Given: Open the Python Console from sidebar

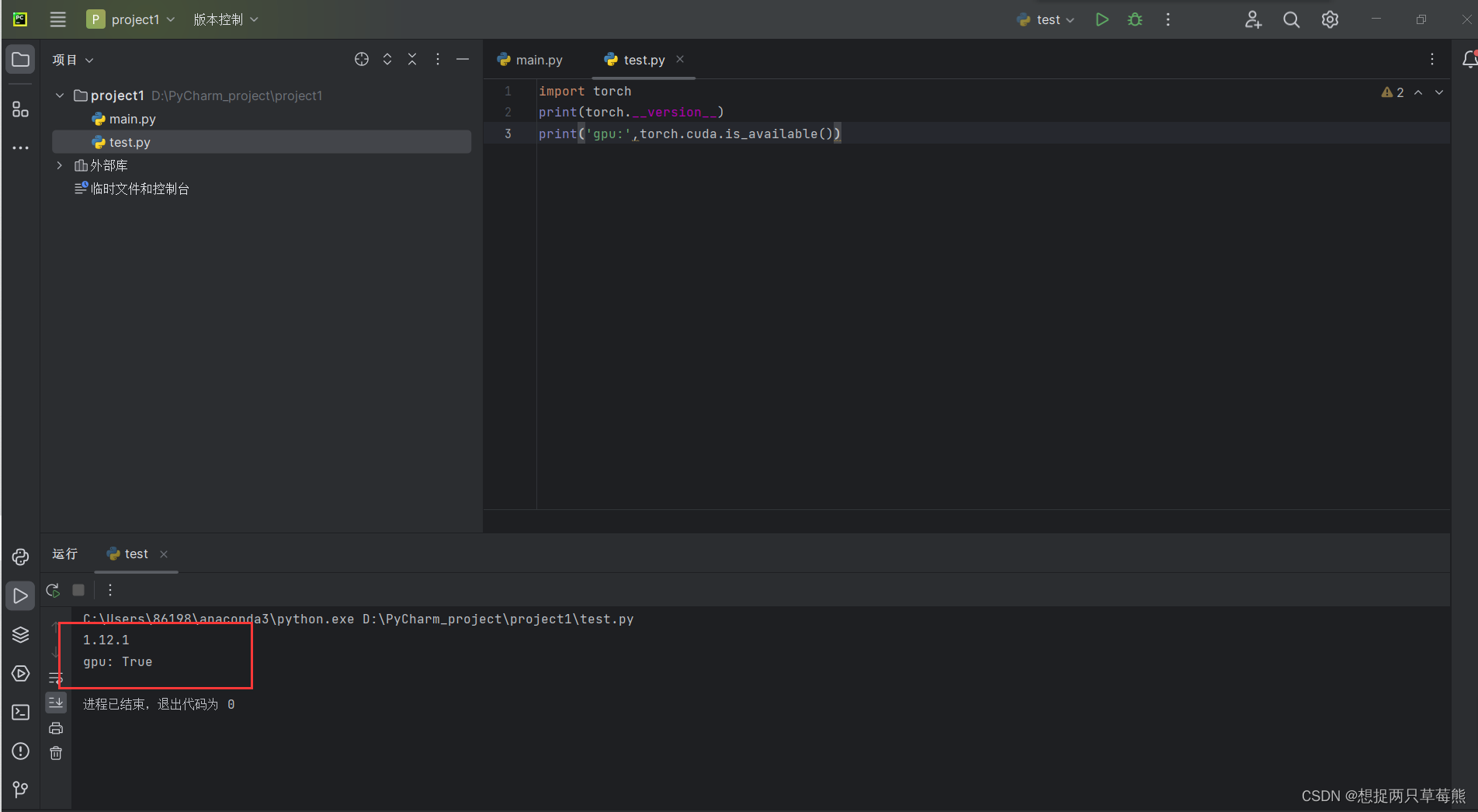Looking at the screenshot, I should (20, 557).
